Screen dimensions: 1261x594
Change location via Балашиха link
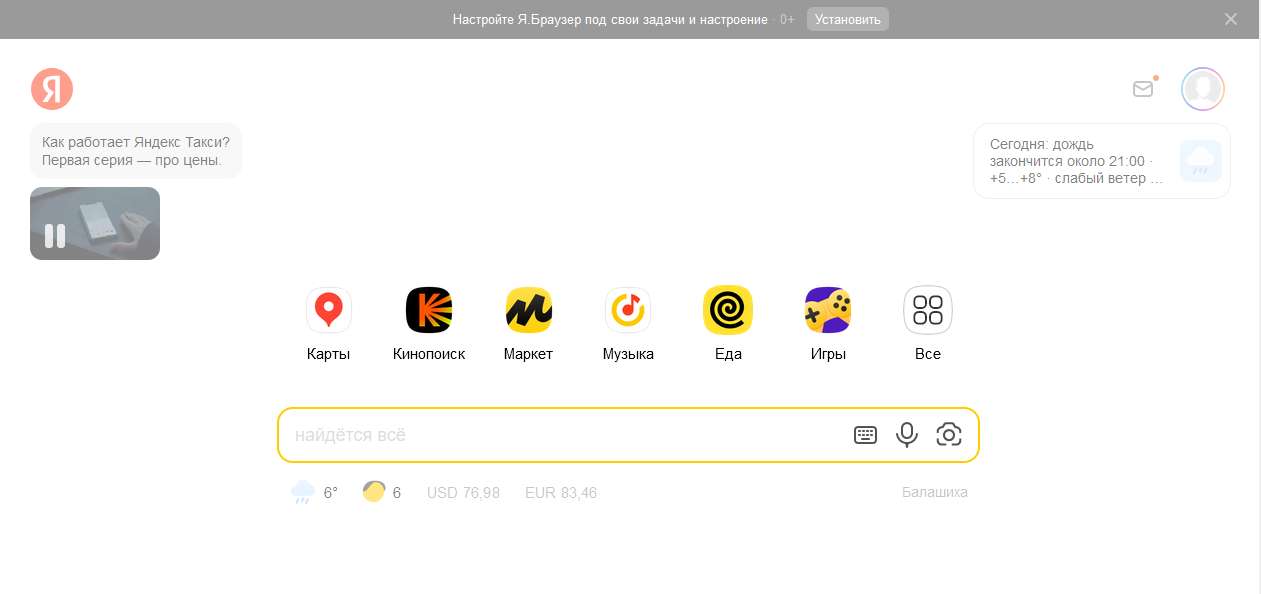pyautogui.click(x=935, y=492)
